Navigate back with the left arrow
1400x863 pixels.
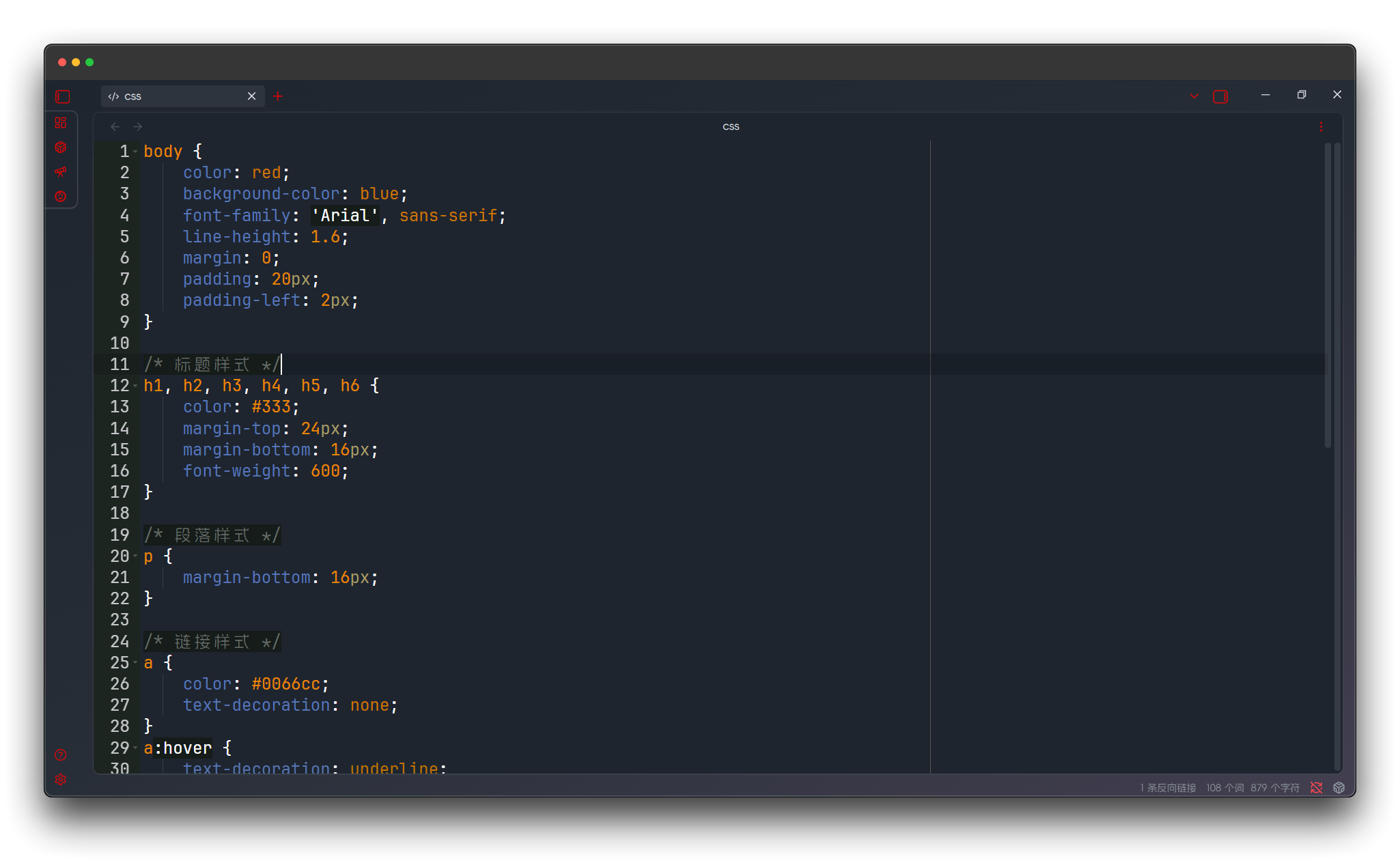click(115, 127)
